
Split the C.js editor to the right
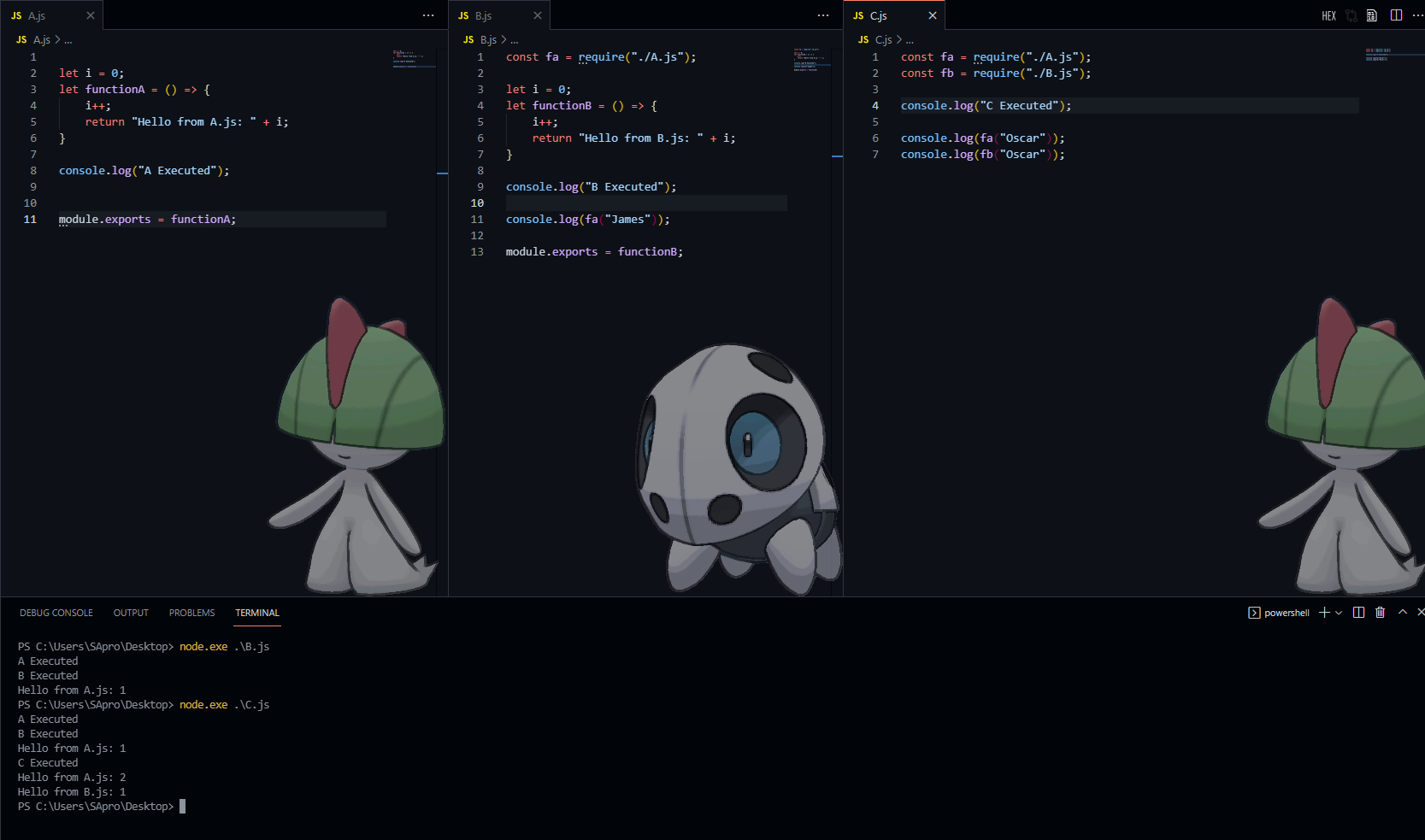[1396, 15]
